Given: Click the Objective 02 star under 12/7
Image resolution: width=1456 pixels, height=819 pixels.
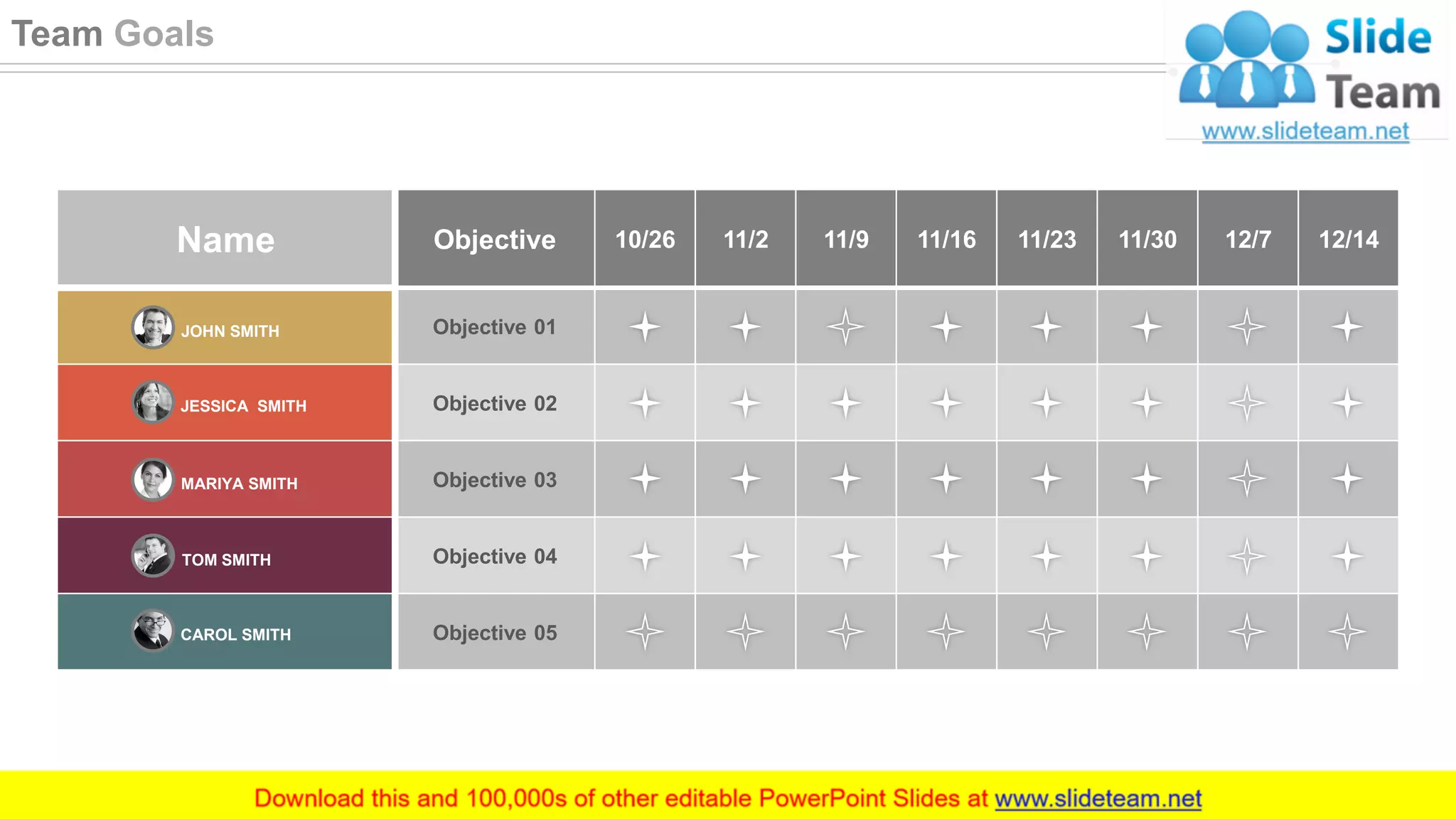Looking at the screenshot, I should click(1247, 403).
